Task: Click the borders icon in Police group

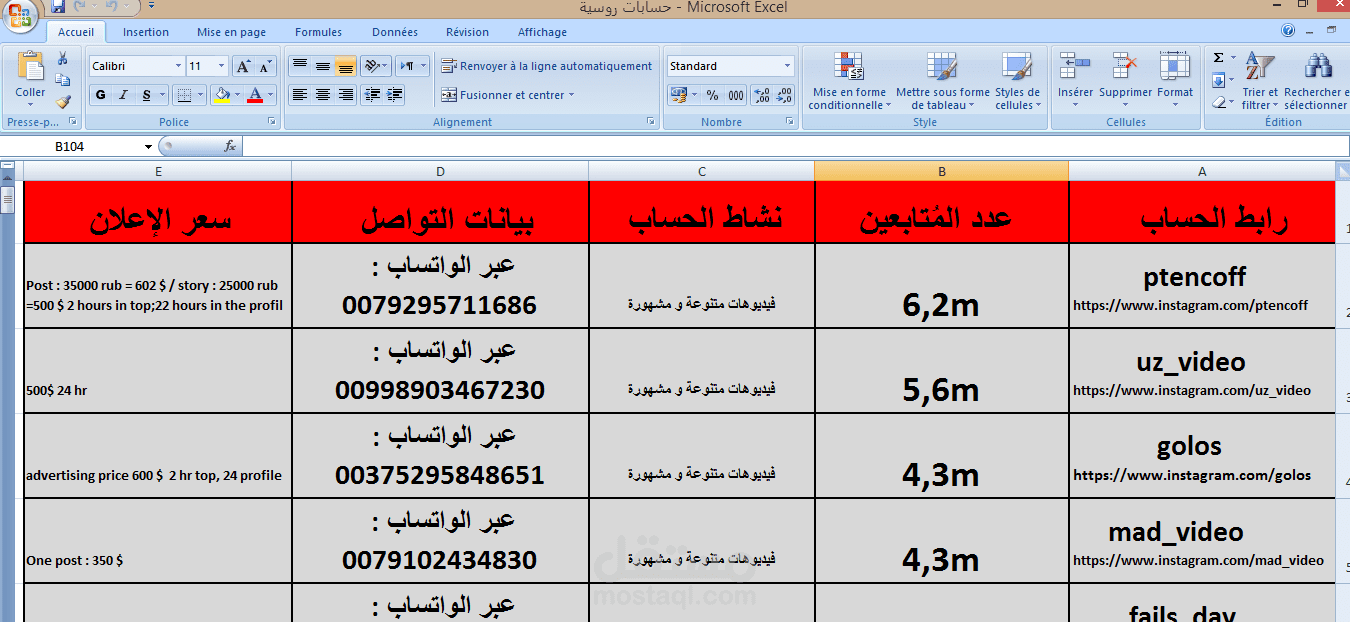Action: 184,95
